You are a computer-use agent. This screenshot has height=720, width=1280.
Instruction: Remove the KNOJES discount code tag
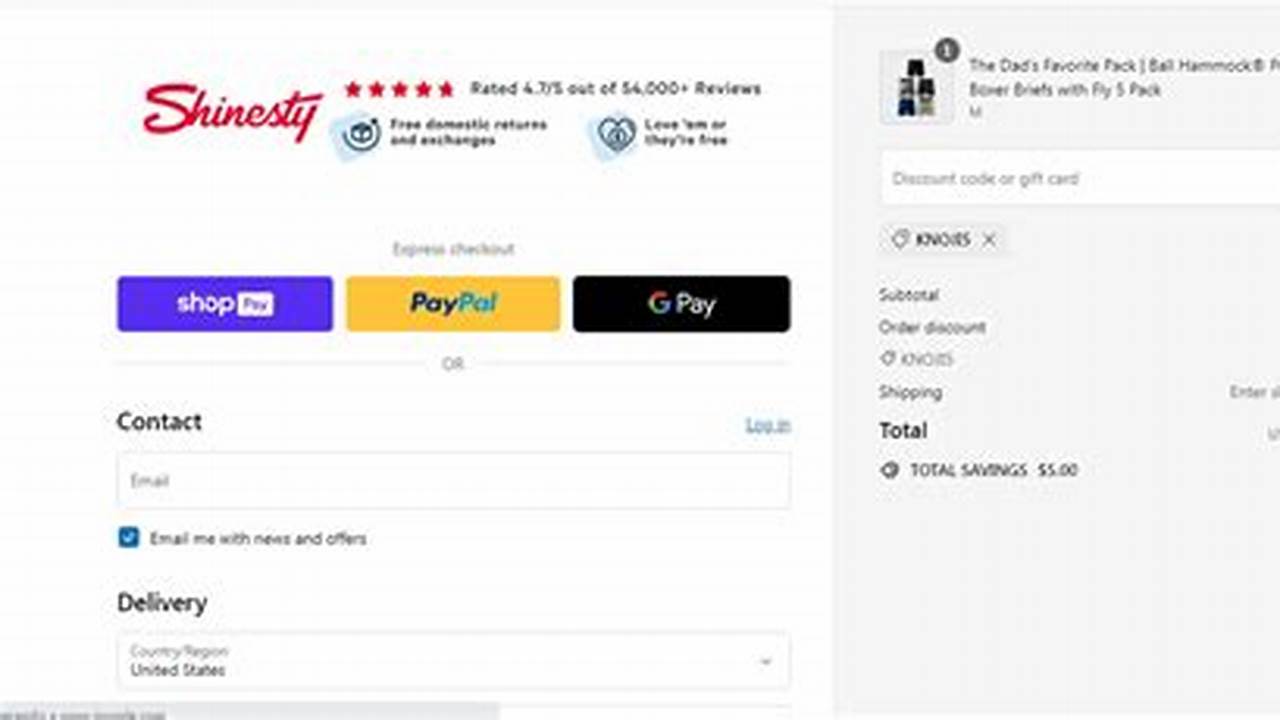(x=989, y=240)
